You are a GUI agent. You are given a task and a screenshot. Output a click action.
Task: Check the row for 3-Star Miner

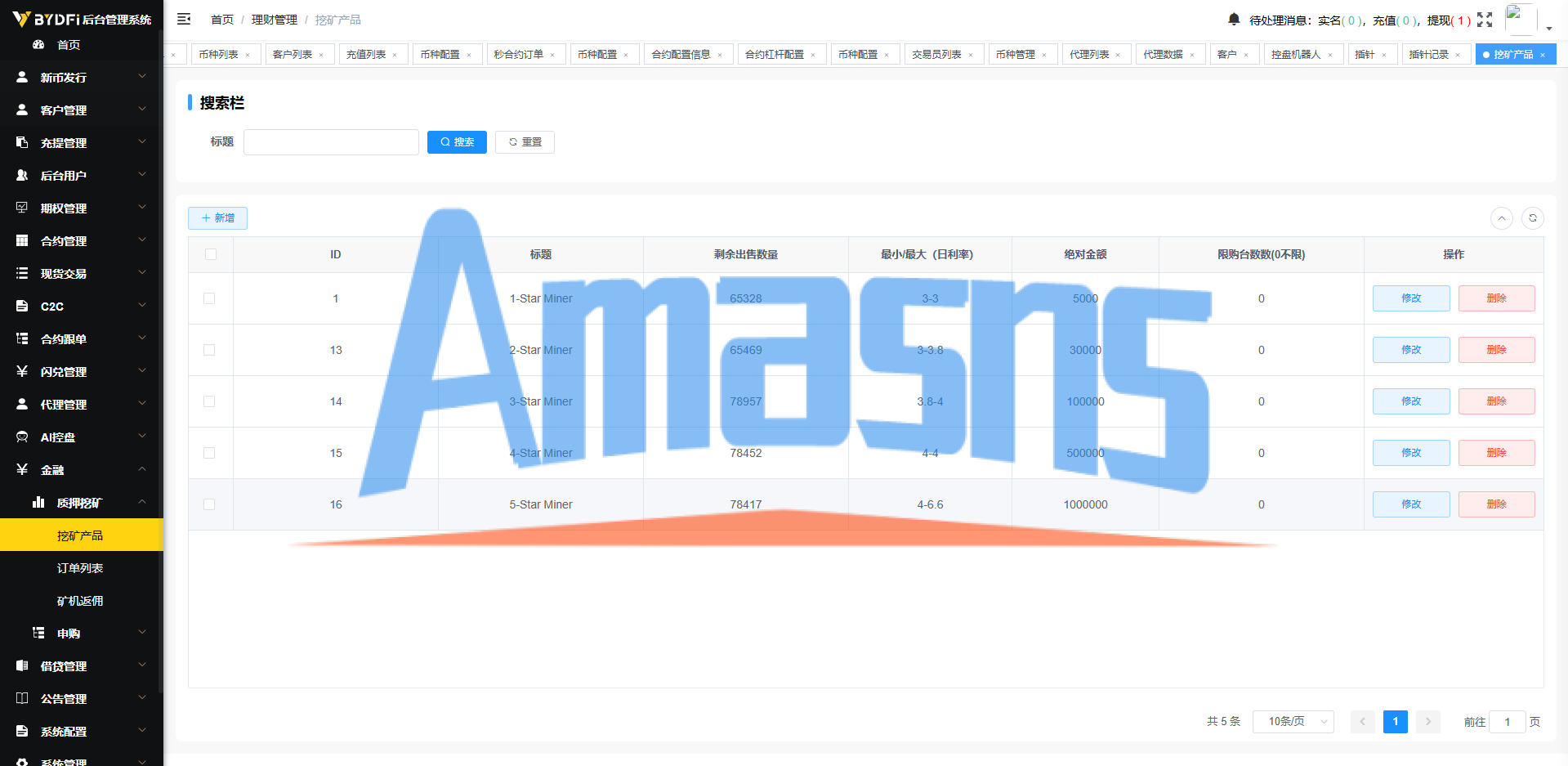[x=209, y=401]
